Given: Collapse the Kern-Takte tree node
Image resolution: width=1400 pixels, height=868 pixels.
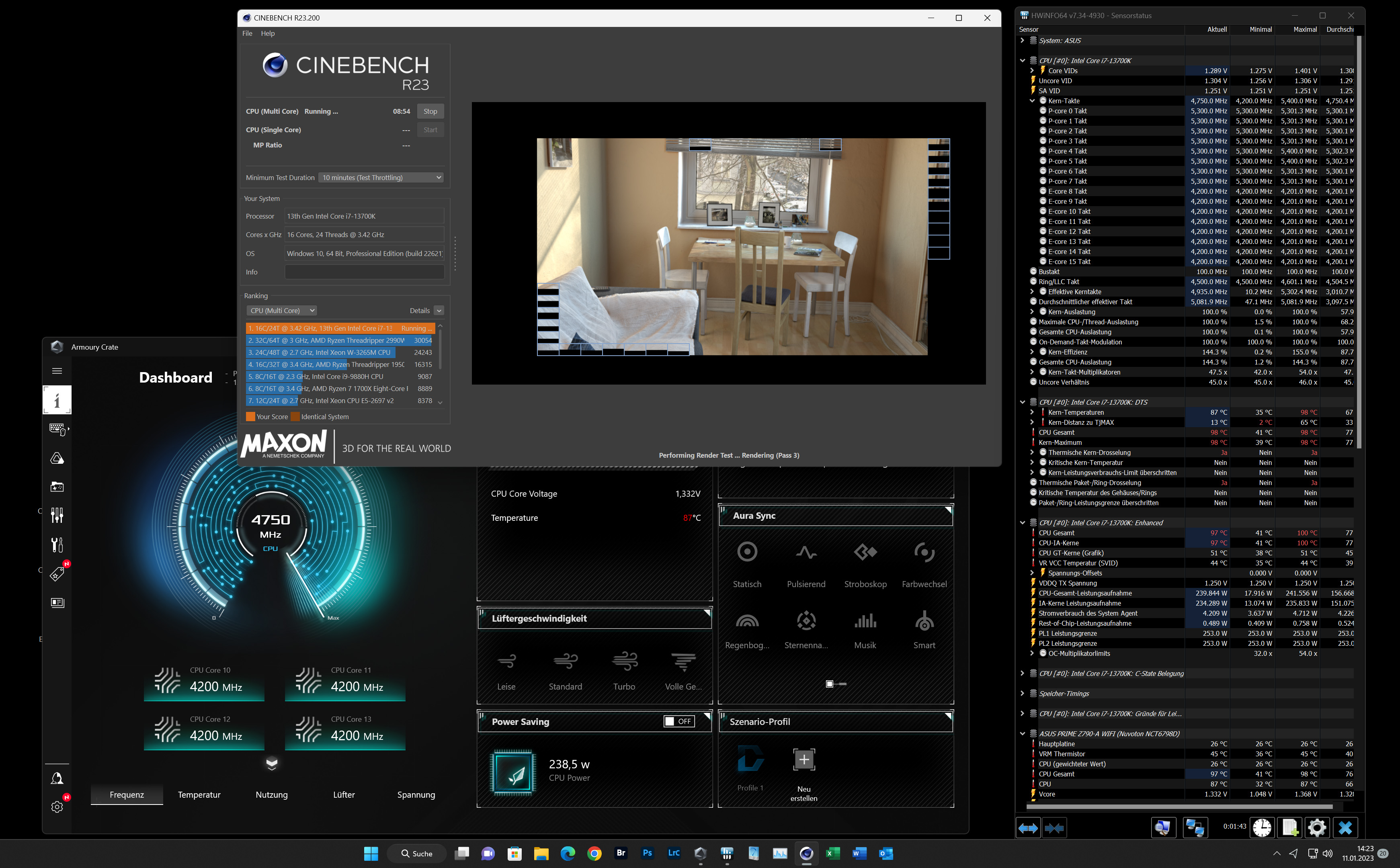Looking at the screenshot, I should point(1032,101).
